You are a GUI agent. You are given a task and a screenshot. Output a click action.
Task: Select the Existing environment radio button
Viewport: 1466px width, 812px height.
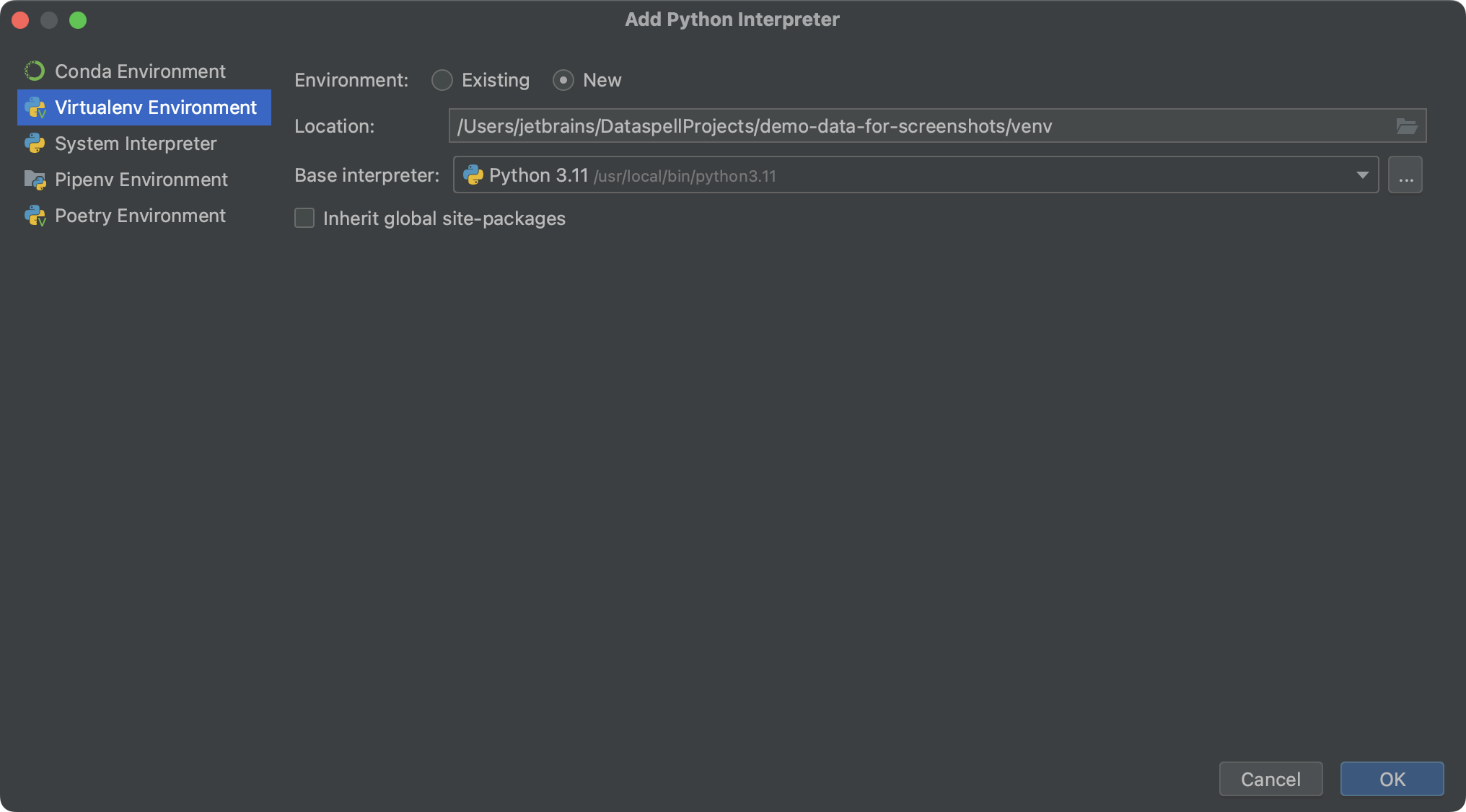click(x=442, y=80)
